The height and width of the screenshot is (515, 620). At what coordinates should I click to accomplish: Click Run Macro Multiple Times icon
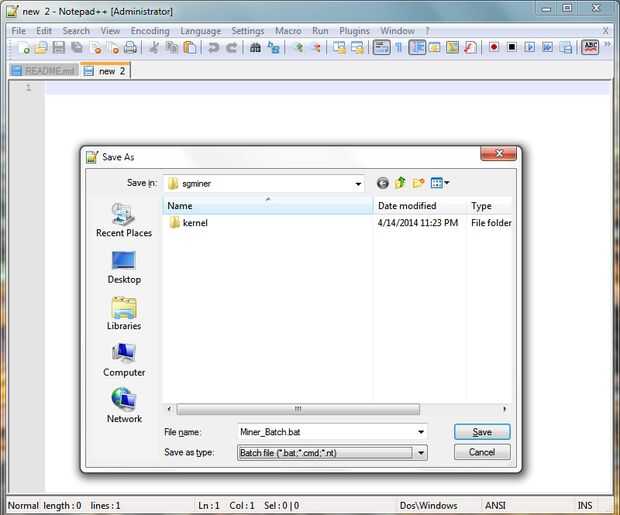coord(548,48)
